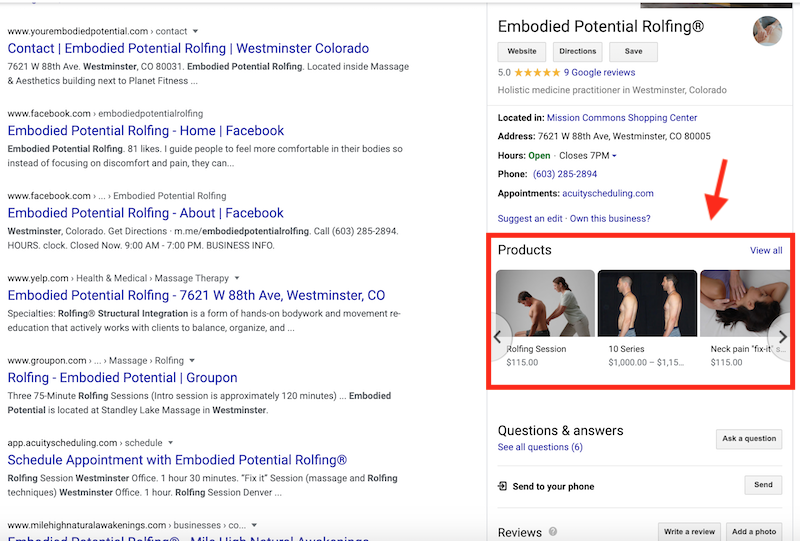Image resolution: width=800 pixels, height=541 pixels.
Task: Click the Write a review button
Action: 687,531
